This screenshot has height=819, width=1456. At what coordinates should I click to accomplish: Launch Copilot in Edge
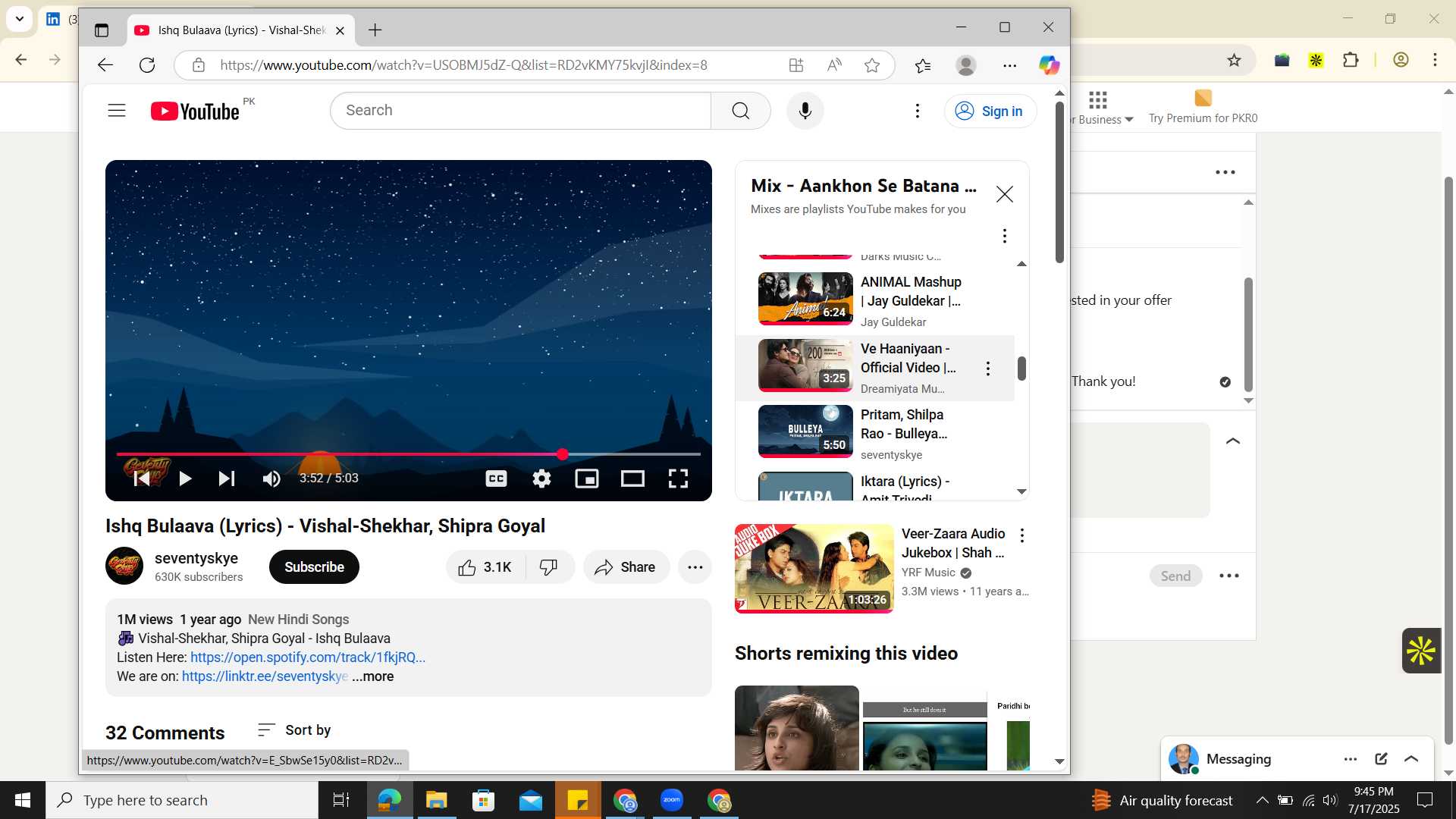(1049, 65)
